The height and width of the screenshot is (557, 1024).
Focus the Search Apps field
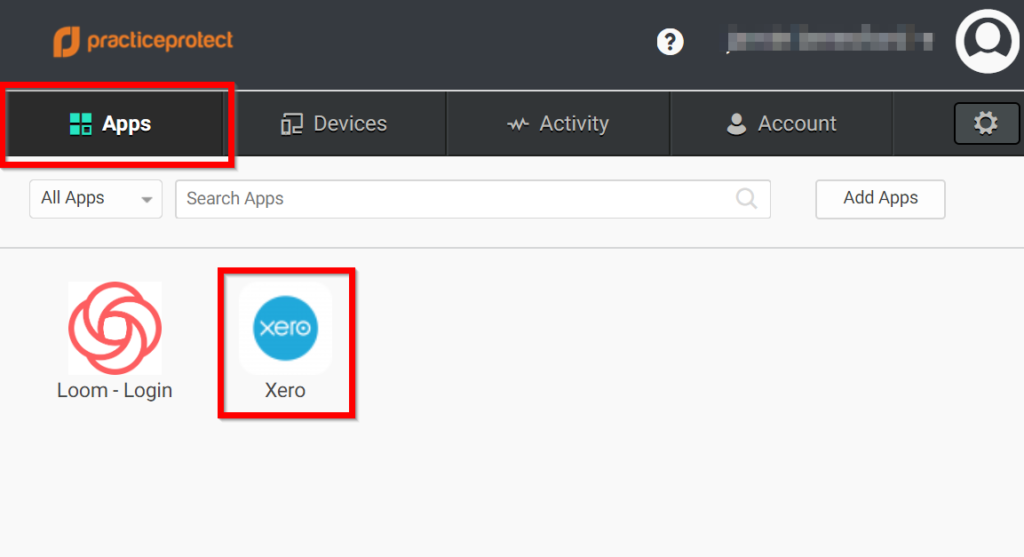click(473, 199)
